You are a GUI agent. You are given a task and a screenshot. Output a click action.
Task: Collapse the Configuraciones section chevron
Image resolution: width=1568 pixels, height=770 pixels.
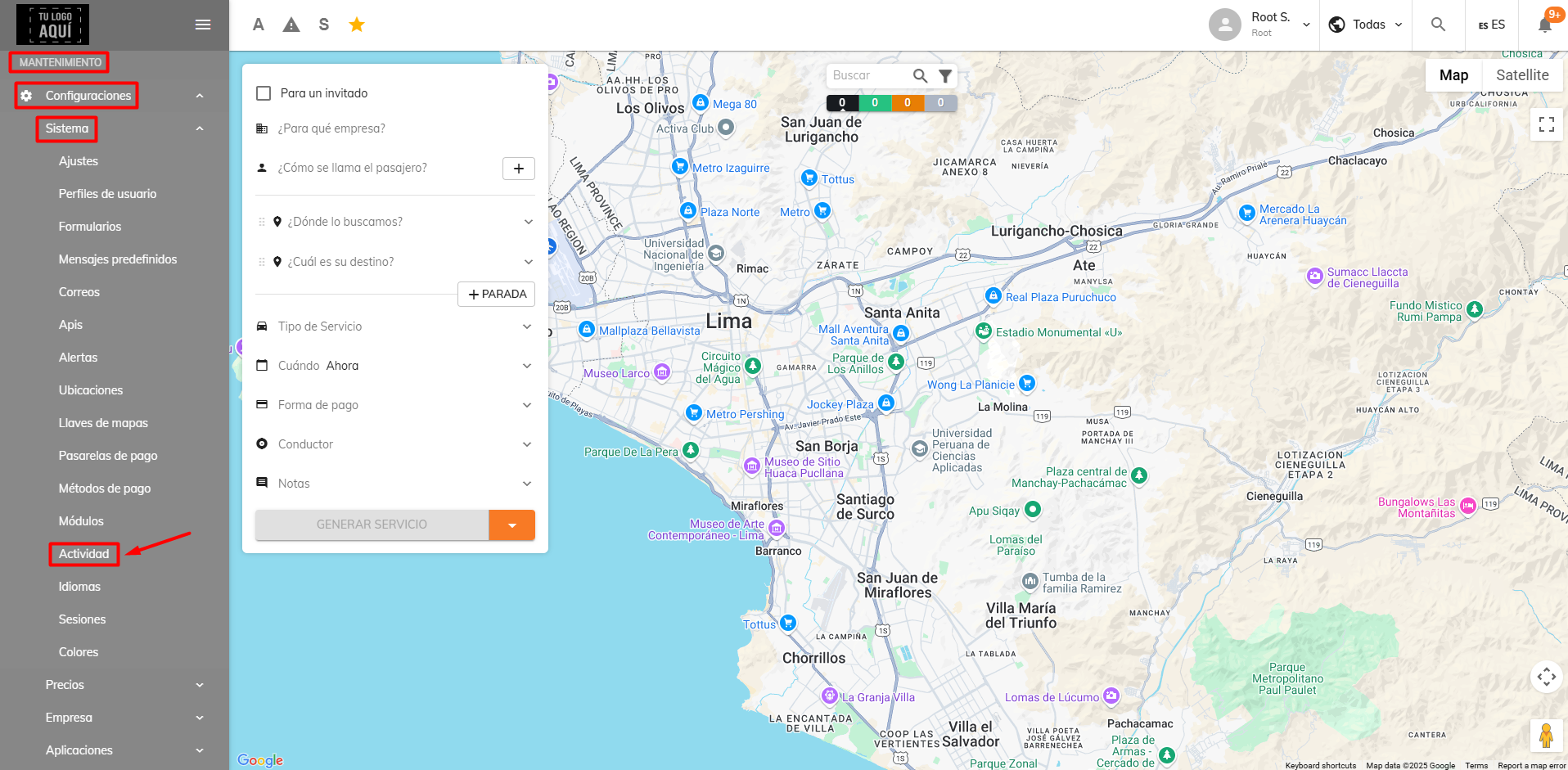pyautogui.click(x=200, y=96)
